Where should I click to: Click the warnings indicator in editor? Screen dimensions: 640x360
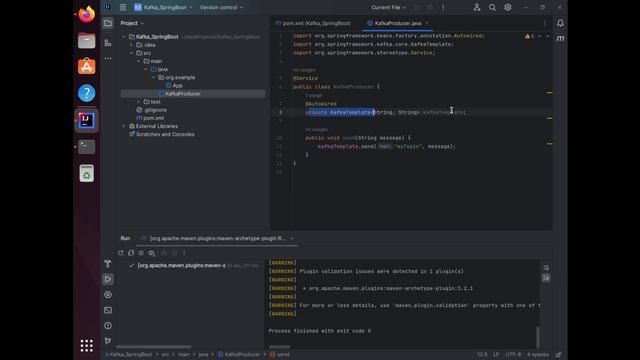[529, 36]
